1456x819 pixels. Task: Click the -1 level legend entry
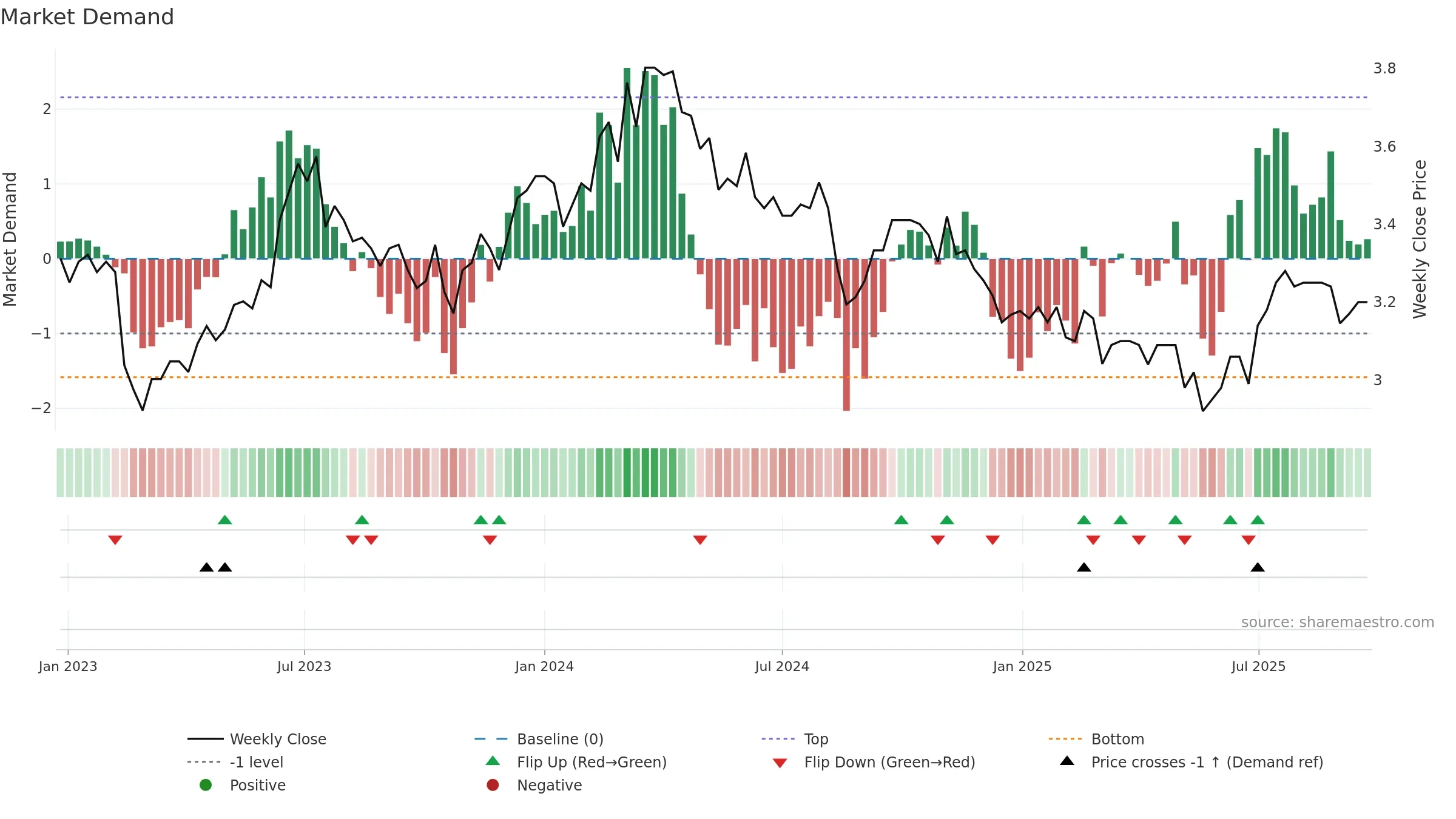point(235,762)
